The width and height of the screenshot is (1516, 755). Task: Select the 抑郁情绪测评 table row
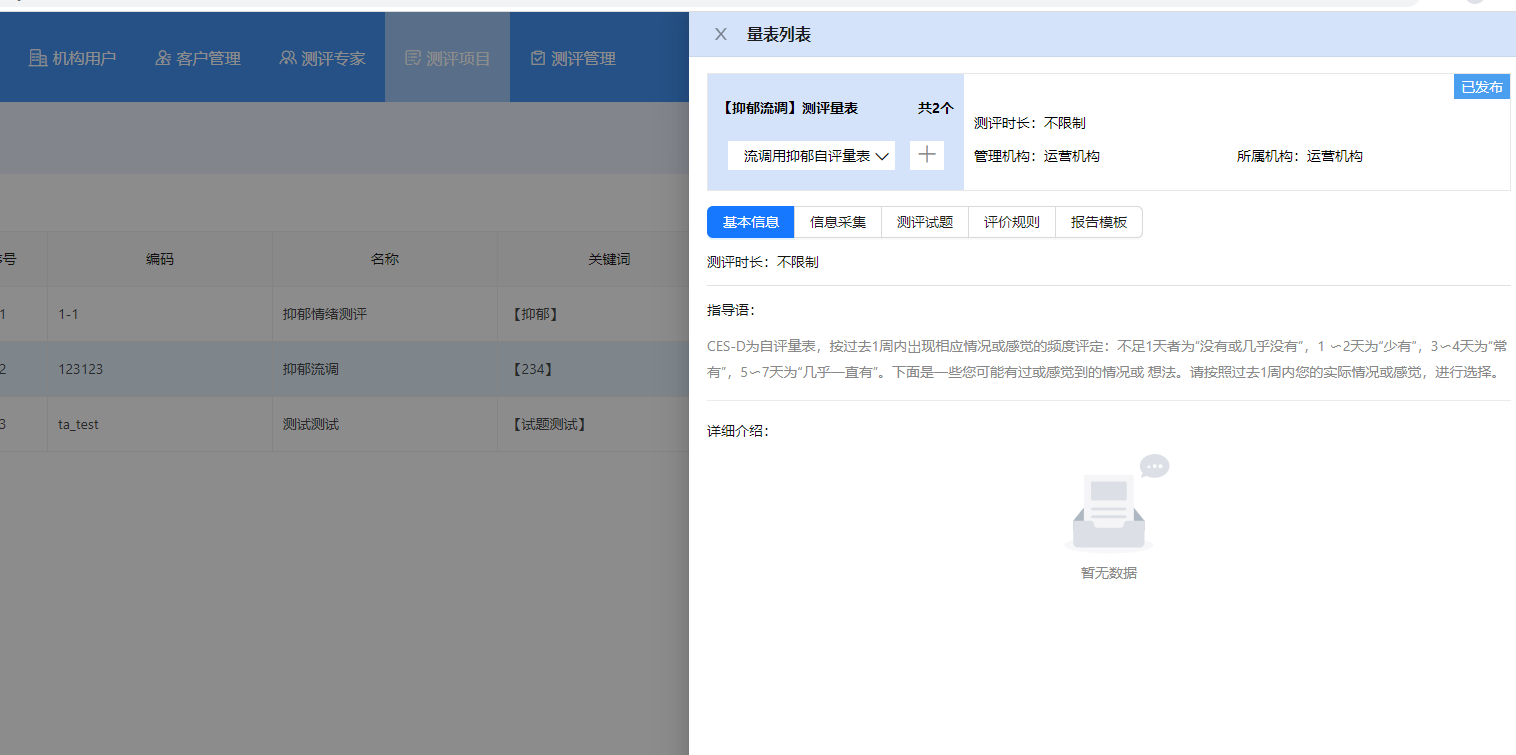click(x=324, y=314)
